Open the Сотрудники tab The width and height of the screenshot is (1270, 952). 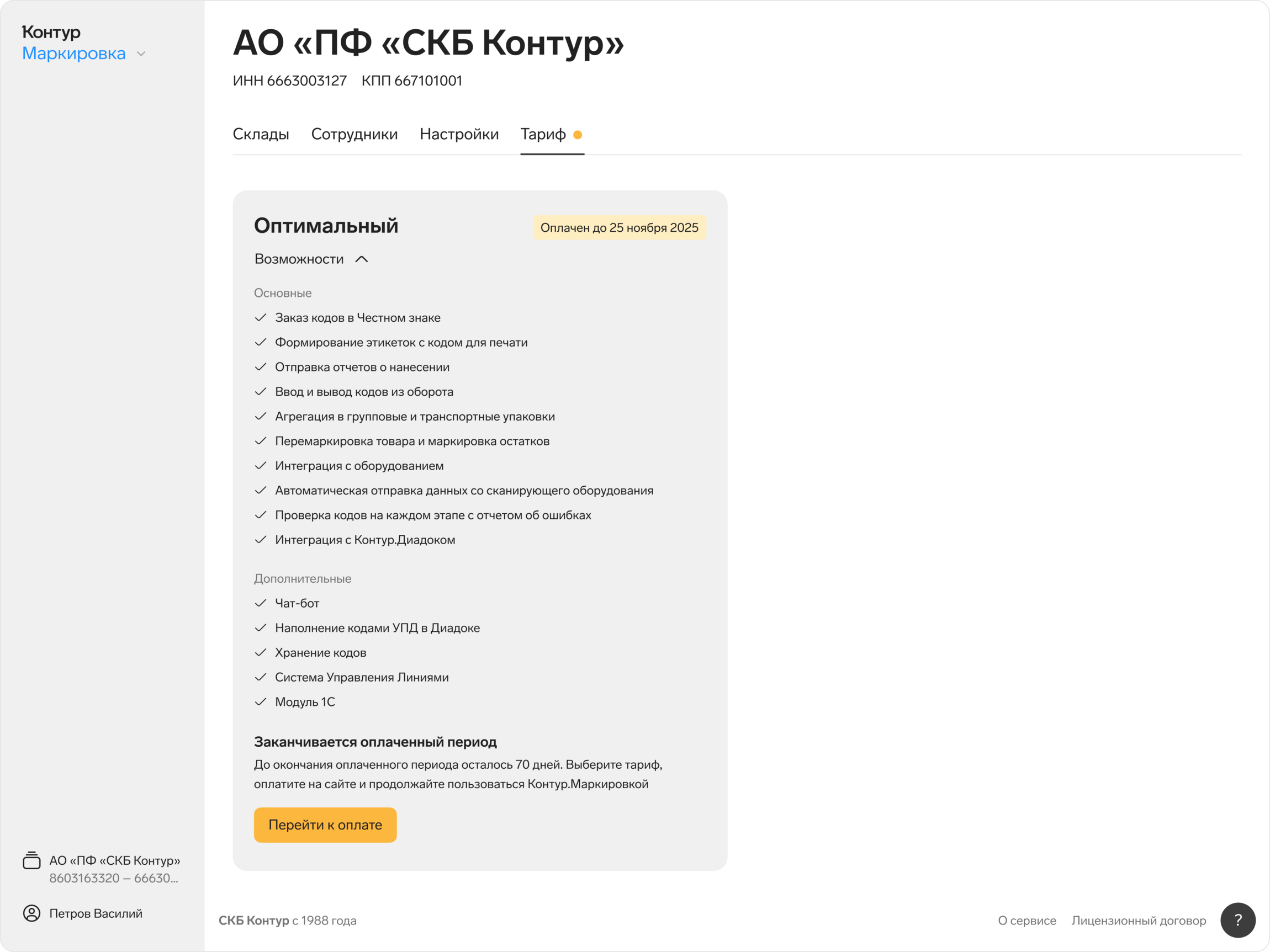click(354, 134)
